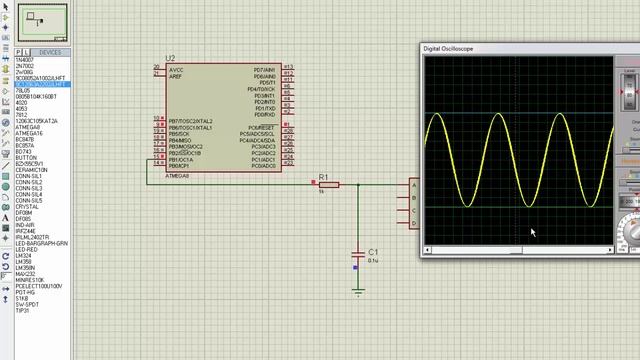The height and width of the screenshot is (360, 640).
Task: Open the 2D Graphics Symbols tool
Action: tap(5, 228)
